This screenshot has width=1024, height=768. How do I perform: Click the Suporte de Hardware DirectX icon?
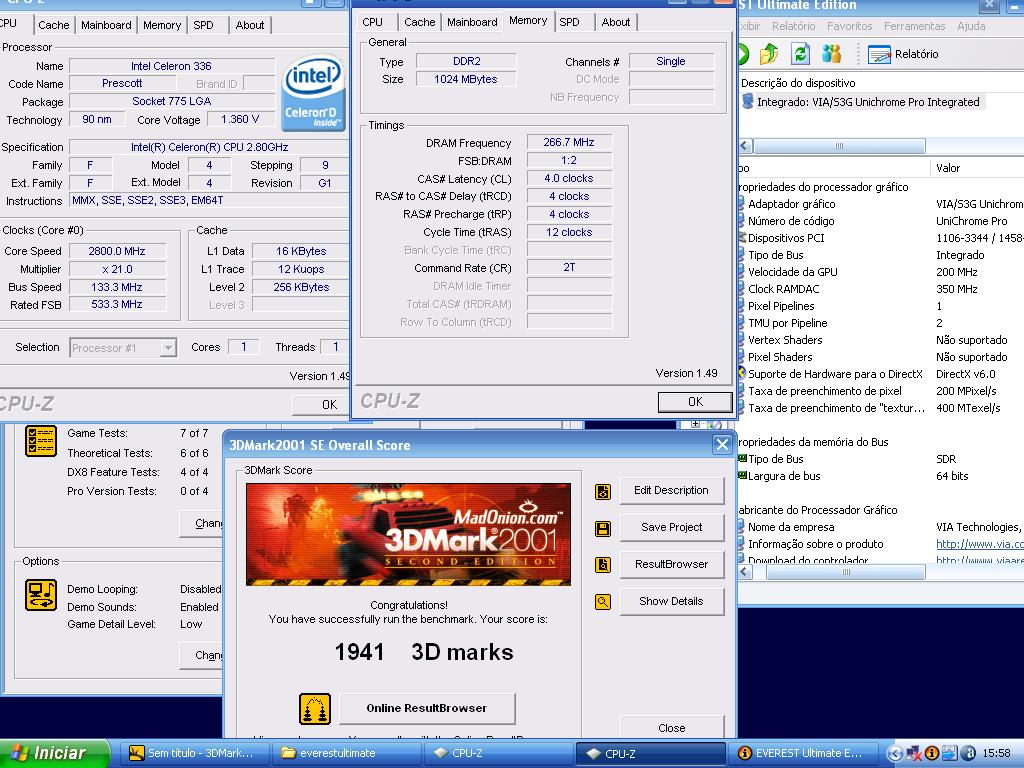click(741, 373)
